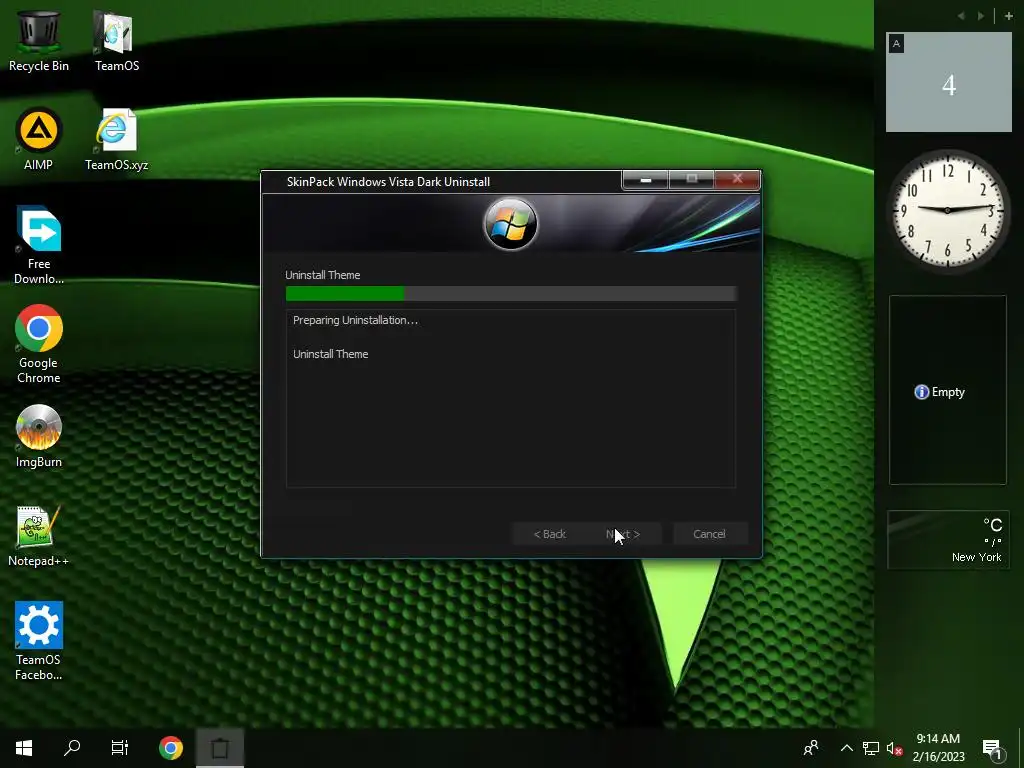
Task: Click the muted volume tray icon
Action: [x=895, y=748]
